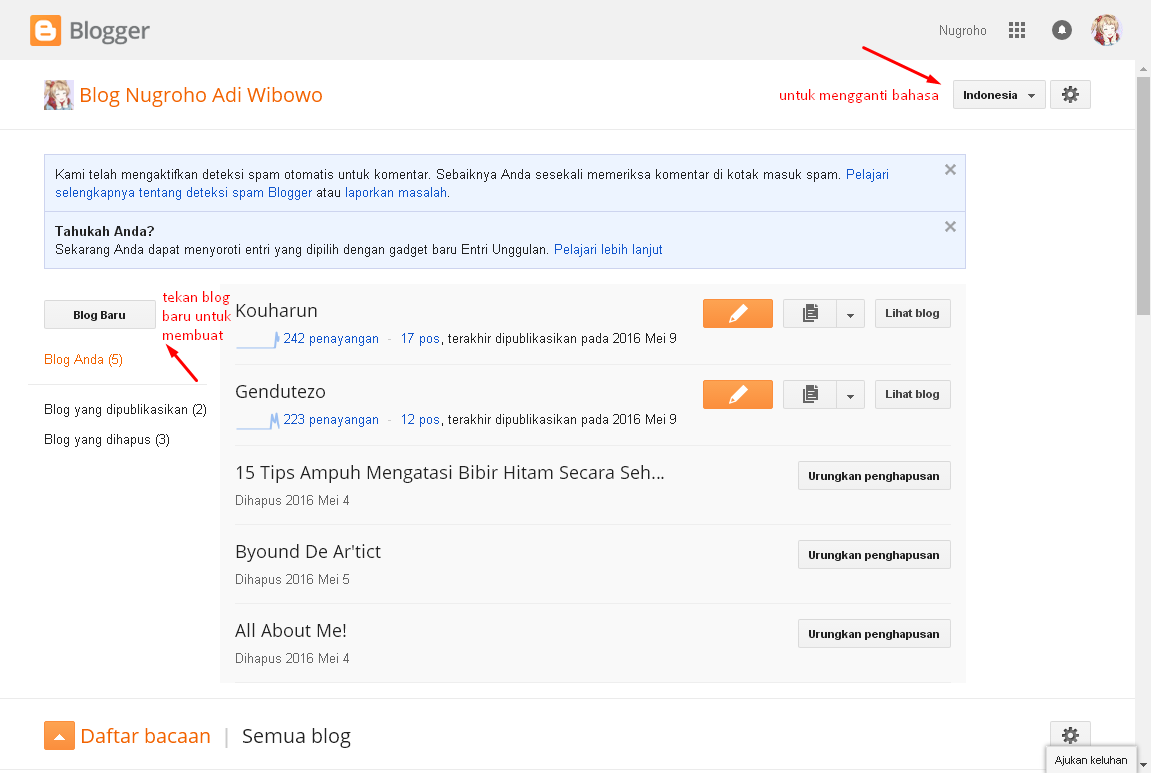Click the Blog Nugroho Adi Wibowo avatar
This screenshot has width=1151, height=773.
point(58,94)
